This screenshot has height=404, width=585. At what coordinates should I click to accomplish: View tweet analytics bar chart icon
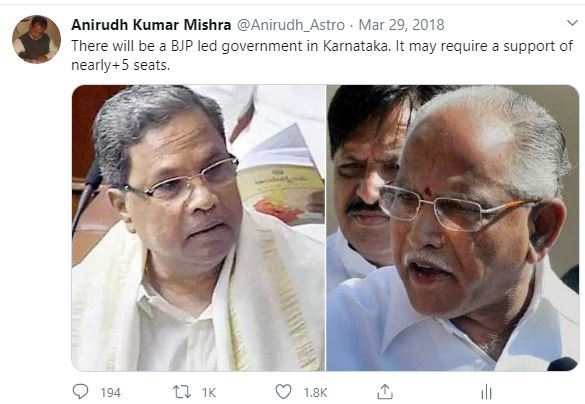click(x=487, y=392)
